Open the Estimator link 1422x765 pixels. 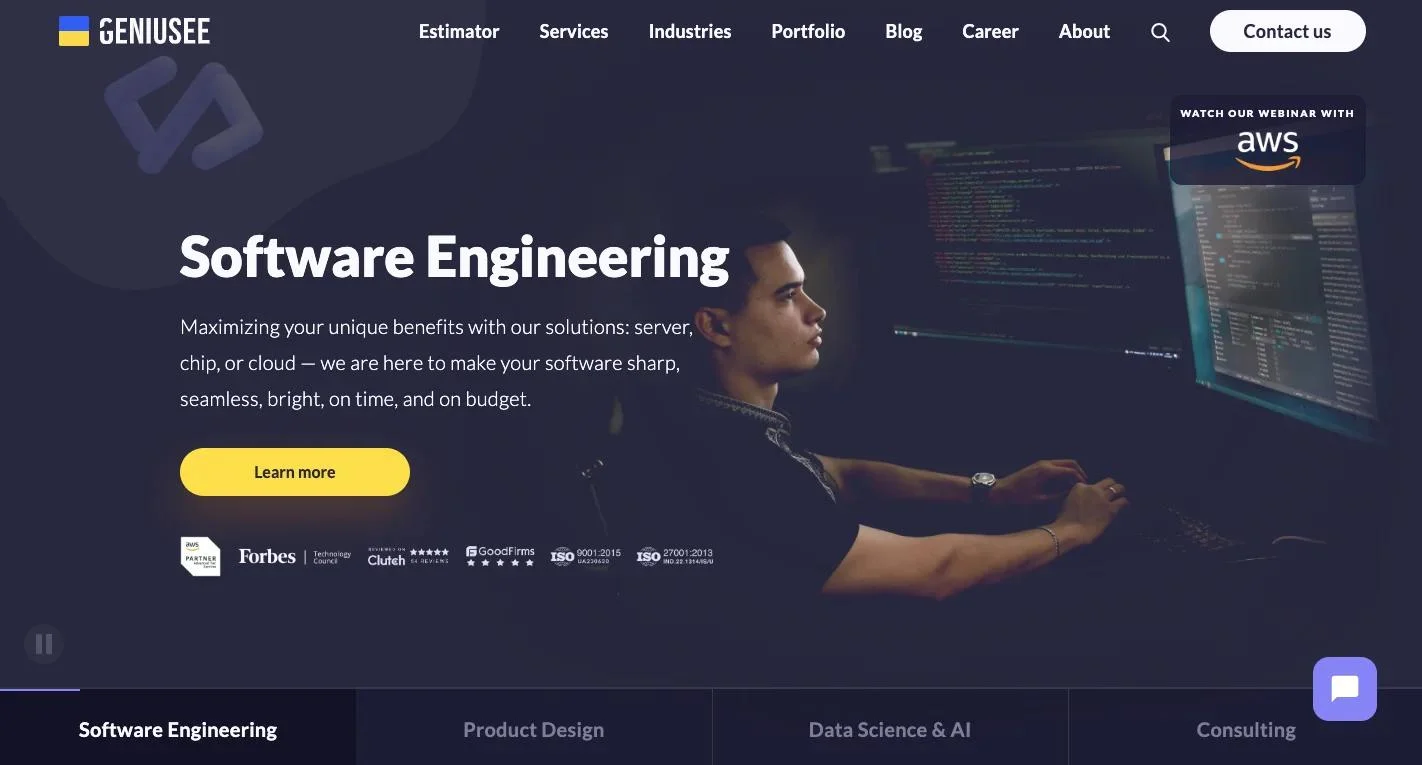click(x=459, y=32)
